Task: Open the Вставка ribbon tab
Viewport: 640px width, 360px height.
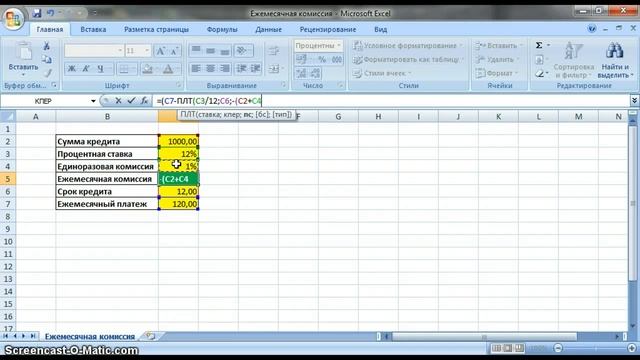Action: pyautogui.click(x=93, y=29)
